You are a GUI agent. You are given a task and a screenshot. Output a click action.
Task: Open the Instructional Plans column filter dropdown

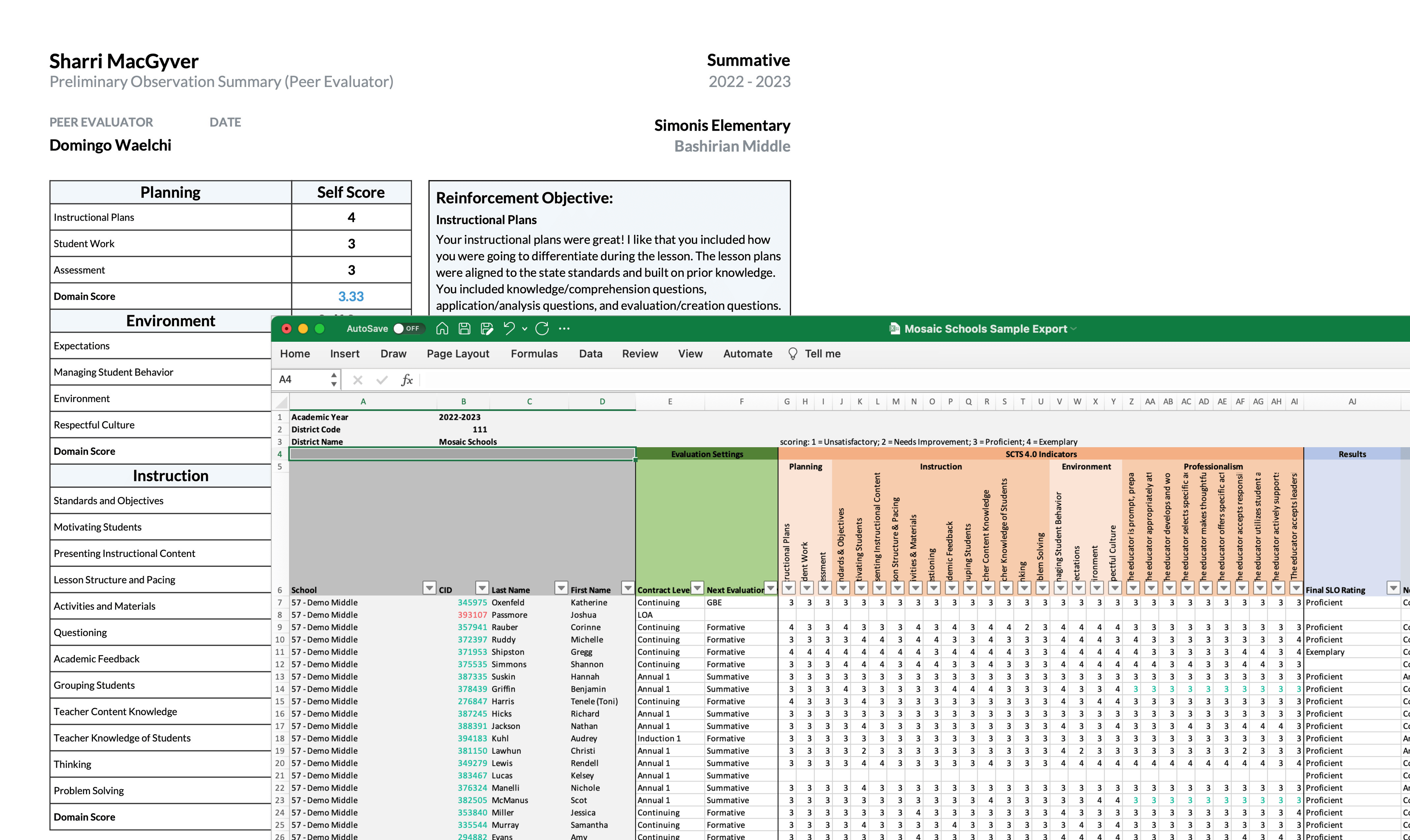(x=788, y=588)
